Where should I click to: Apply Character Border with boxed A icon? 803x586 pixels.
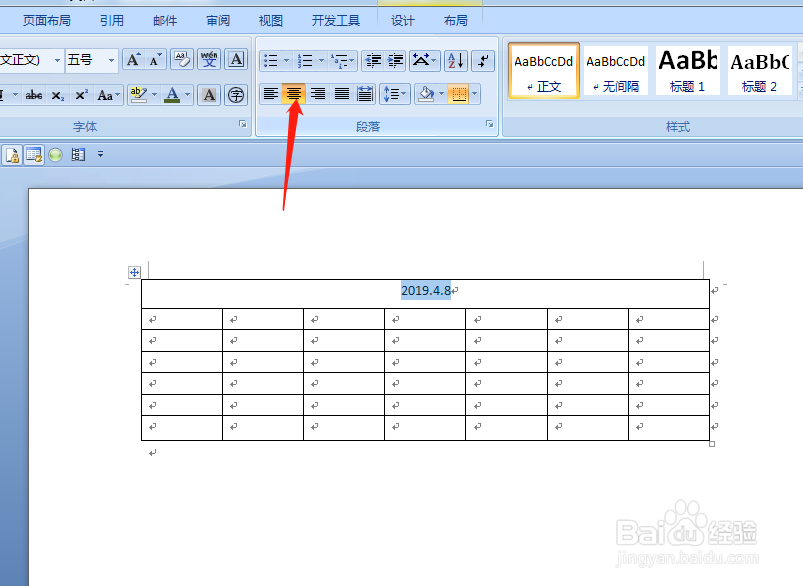point(236,60)
